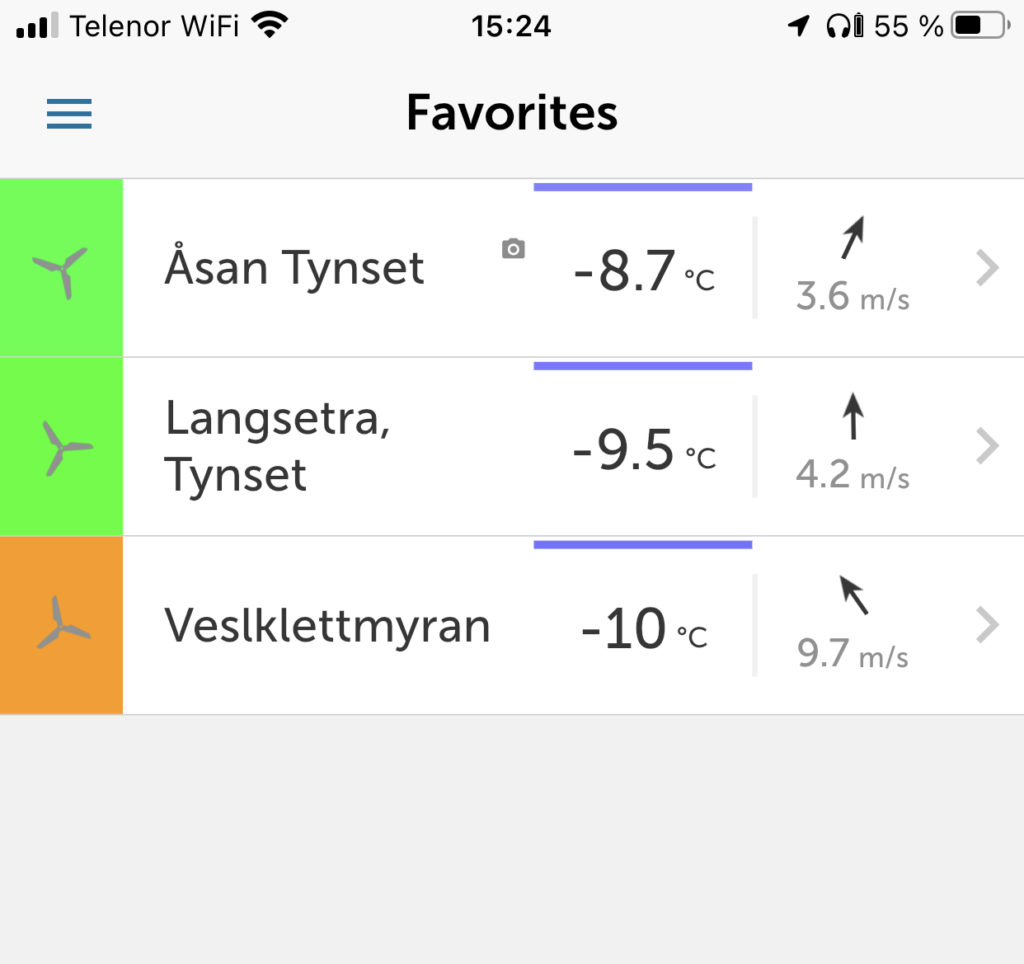Tap the Langsetra wind turbine icon
Image resolution: width=1024 pixels, height=964 pixels.
tap(66, 448)
